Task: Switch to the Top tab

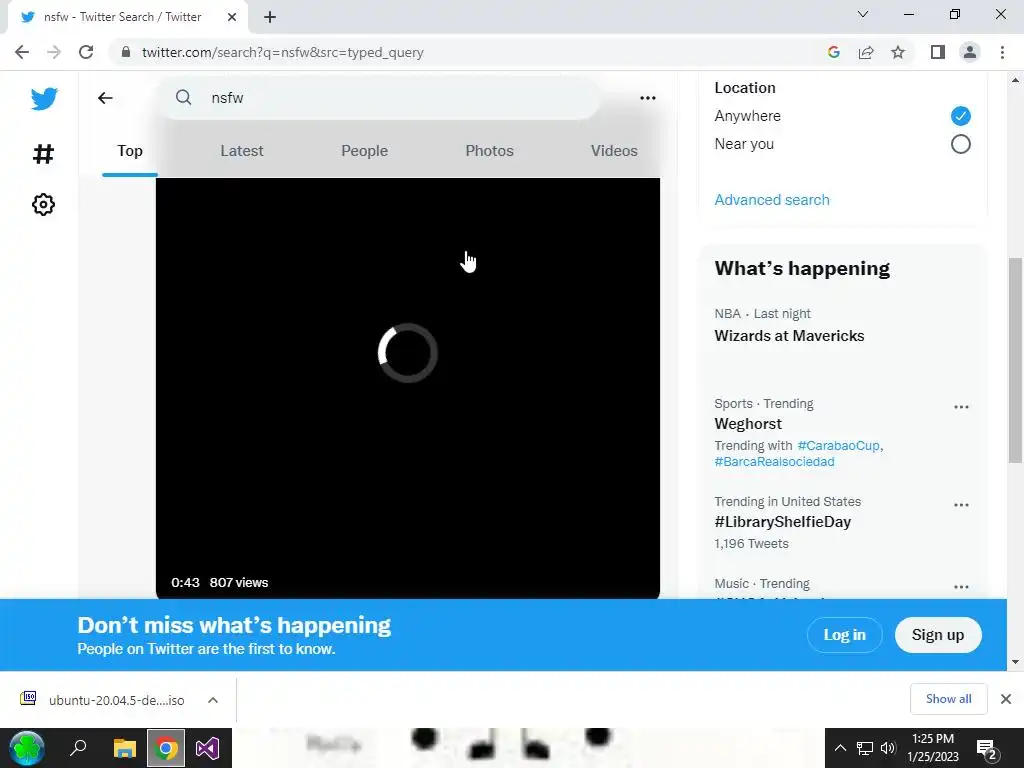Action: 130,151
